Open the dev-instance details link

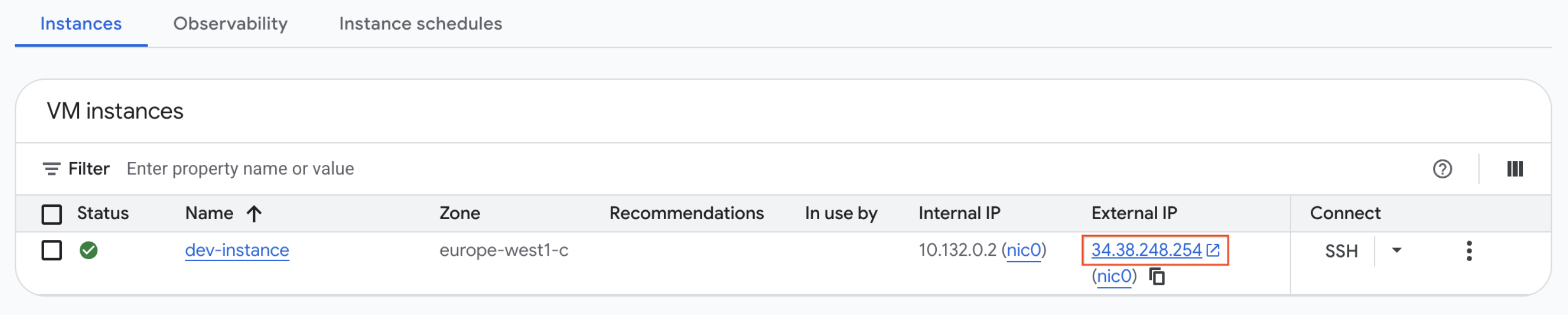[x=237, y=250]
